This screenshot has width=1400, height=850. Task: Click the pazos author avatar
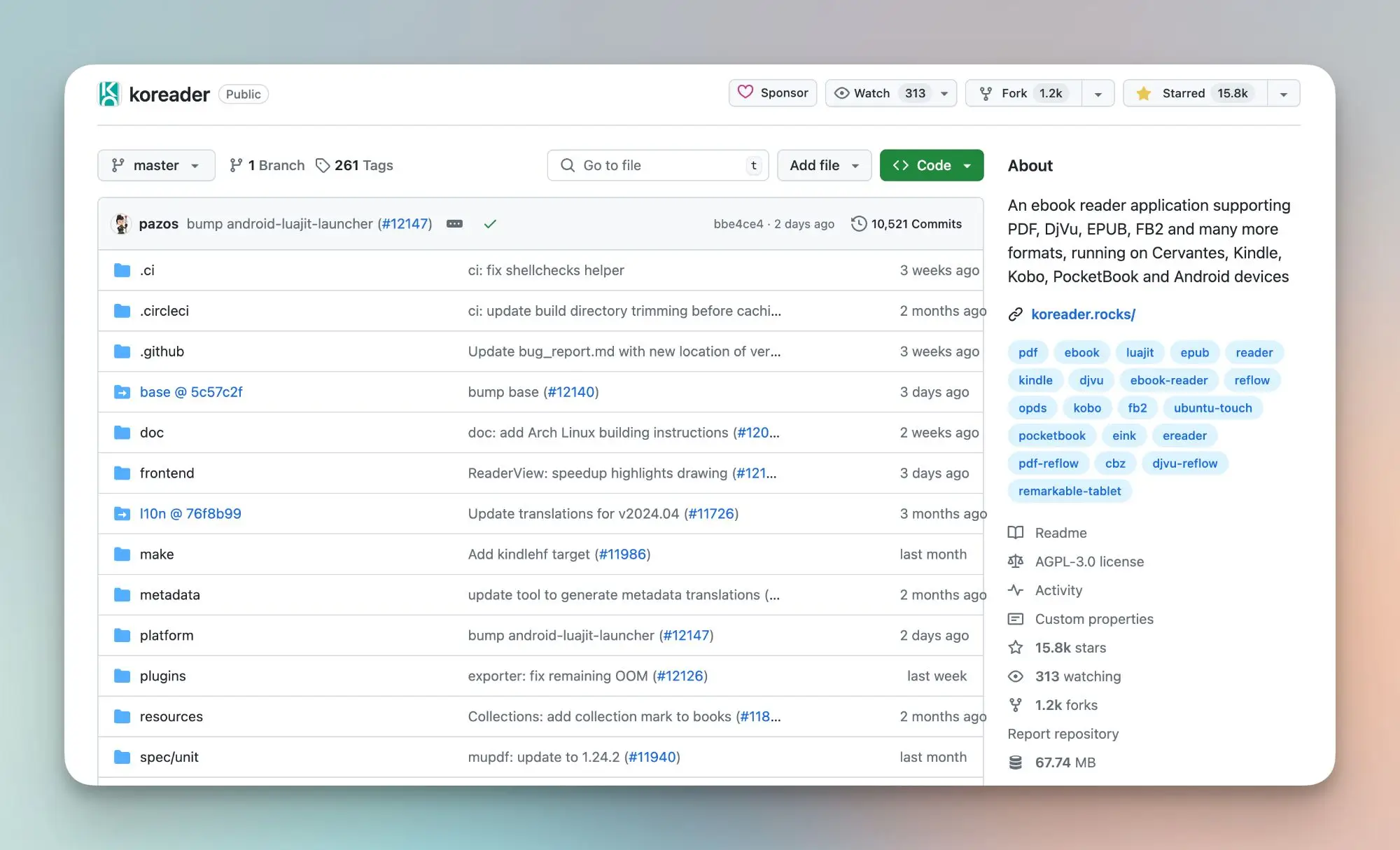pos(122,224)
